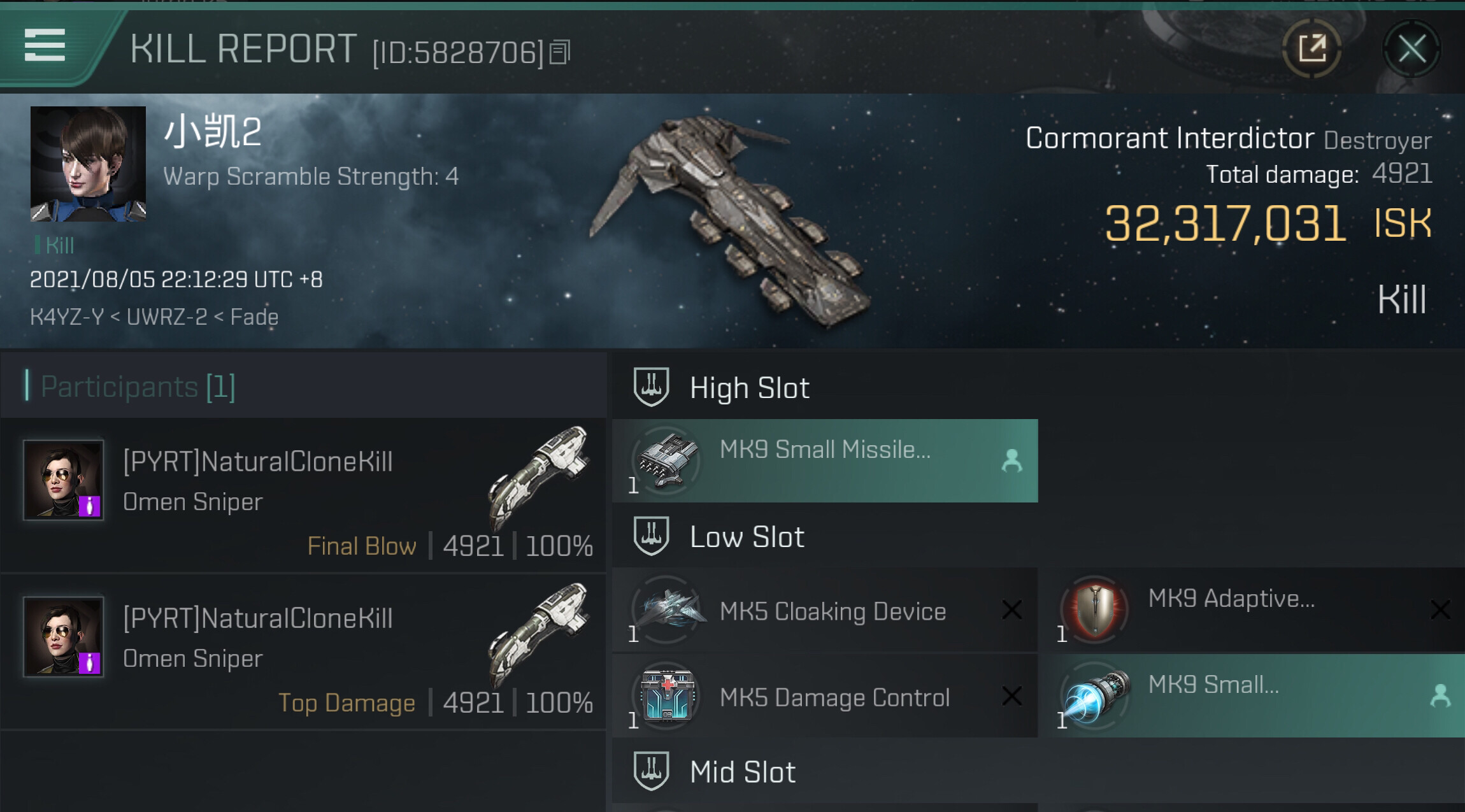Open the K4YZ-Y system location link
This screenshot has width=1465, height=812.
click(x=66, y=317)
